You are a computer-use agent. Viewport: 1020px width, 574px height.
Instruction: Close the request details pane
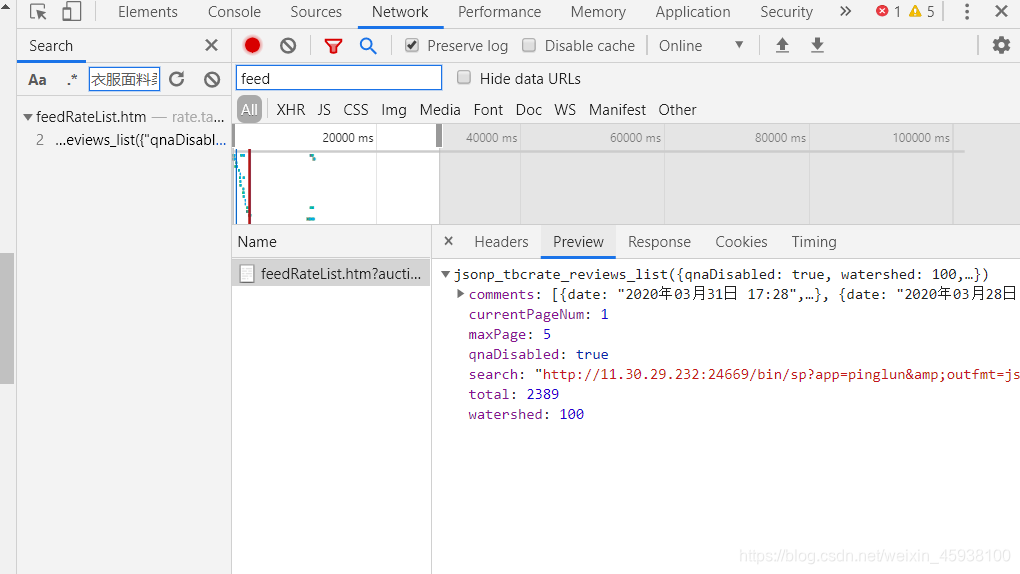click(x=448, y=241)
